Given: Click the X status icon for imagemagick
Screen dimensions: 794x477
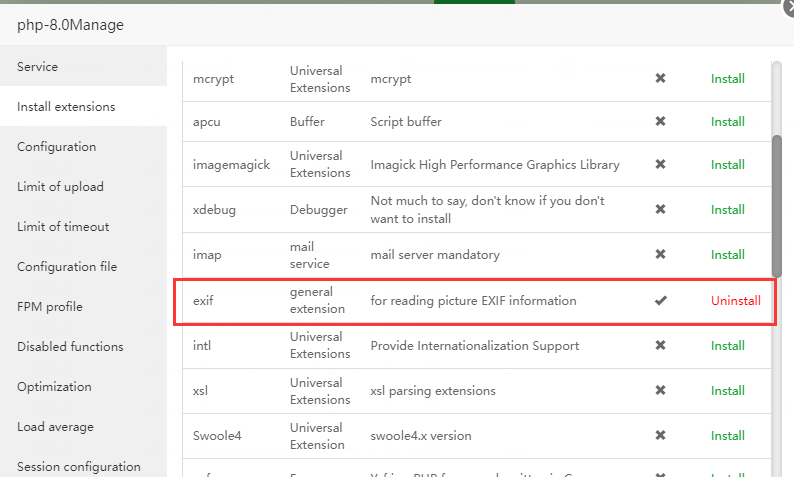Looking at the screenshot, I should [660, 164].
